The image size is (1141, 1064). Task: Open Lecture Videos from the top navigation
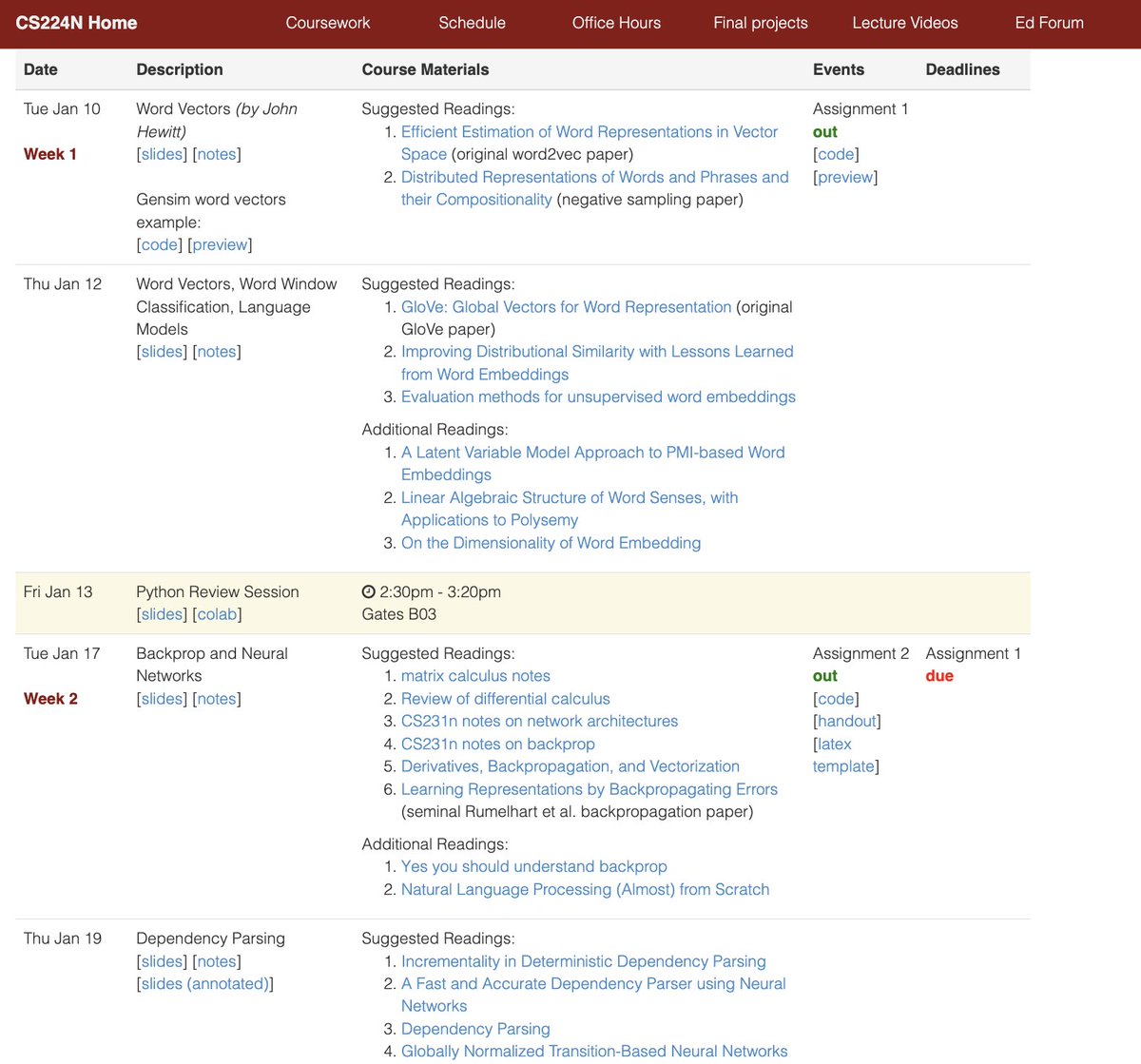click(904, 23)
